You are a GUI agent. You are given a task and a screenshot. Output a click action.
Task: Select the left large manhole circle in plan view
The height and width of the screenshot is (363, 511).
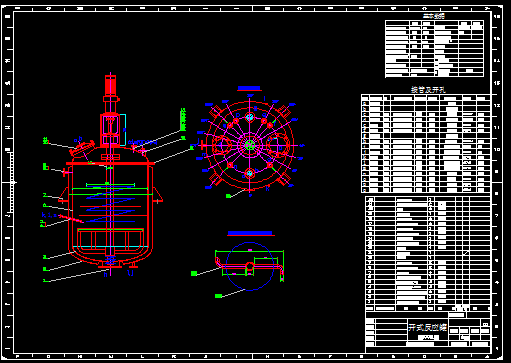coord(222,145)
